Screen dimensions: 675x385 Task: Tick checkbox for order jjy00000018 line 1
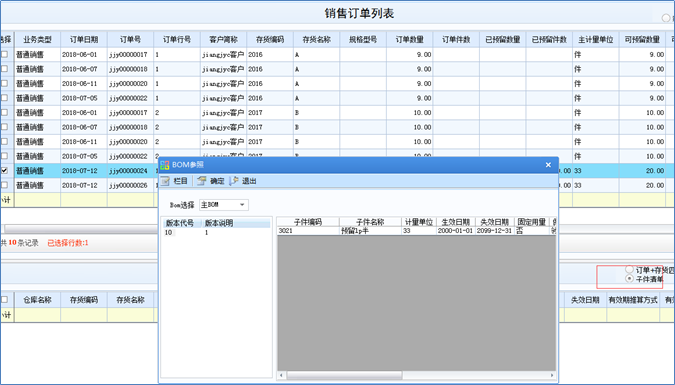(4, 69)
